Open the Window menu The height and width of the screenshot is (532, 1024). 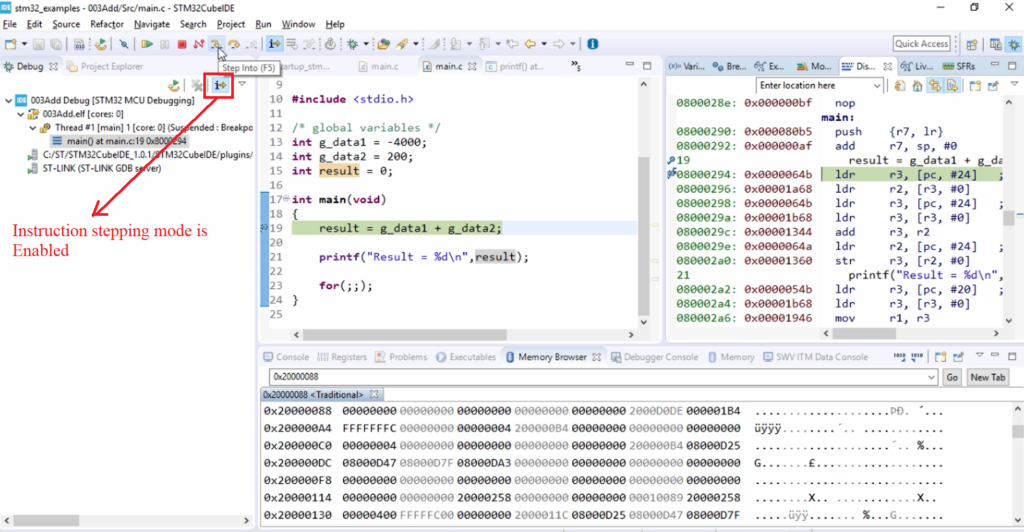[298, 24]
